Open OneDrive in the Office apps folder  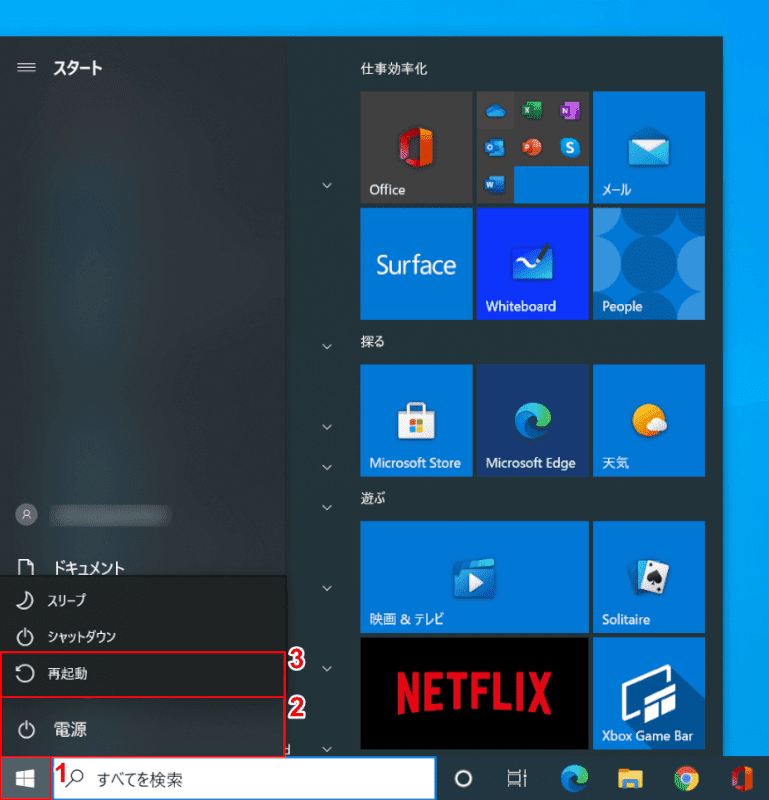click(x=495, y=110)
